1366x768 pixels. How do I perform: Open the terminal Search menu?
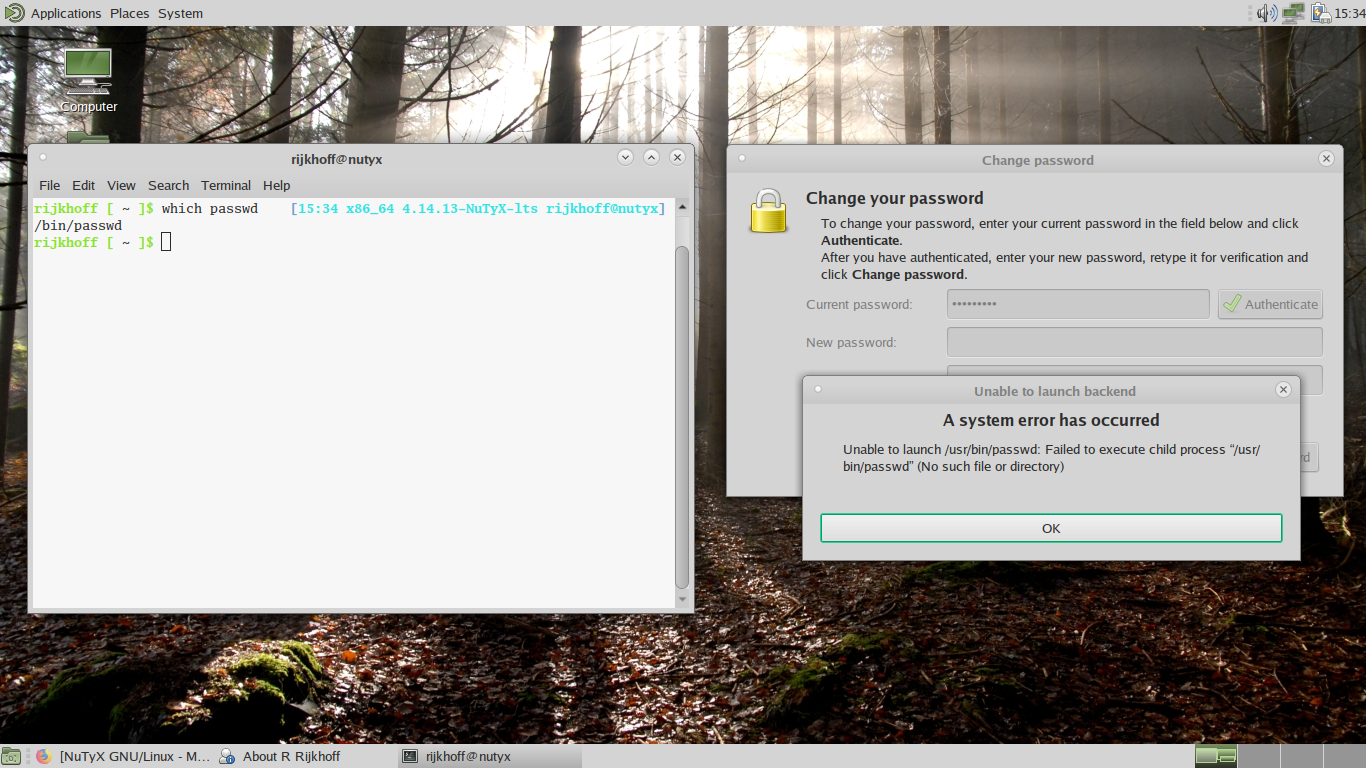click(168, 185)
